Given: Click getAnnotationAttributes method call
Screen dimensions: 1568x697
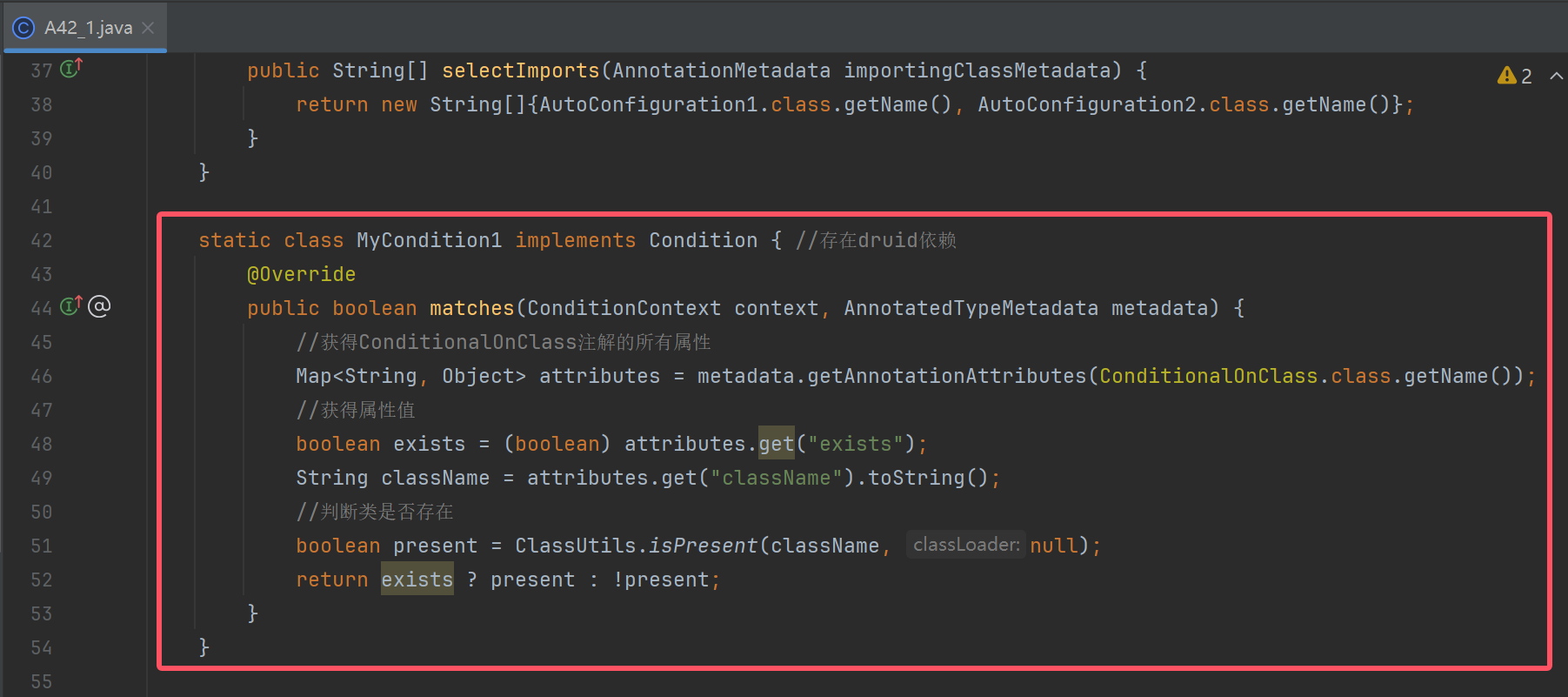Looking at the screenshot, I should (x=947, y=376).
